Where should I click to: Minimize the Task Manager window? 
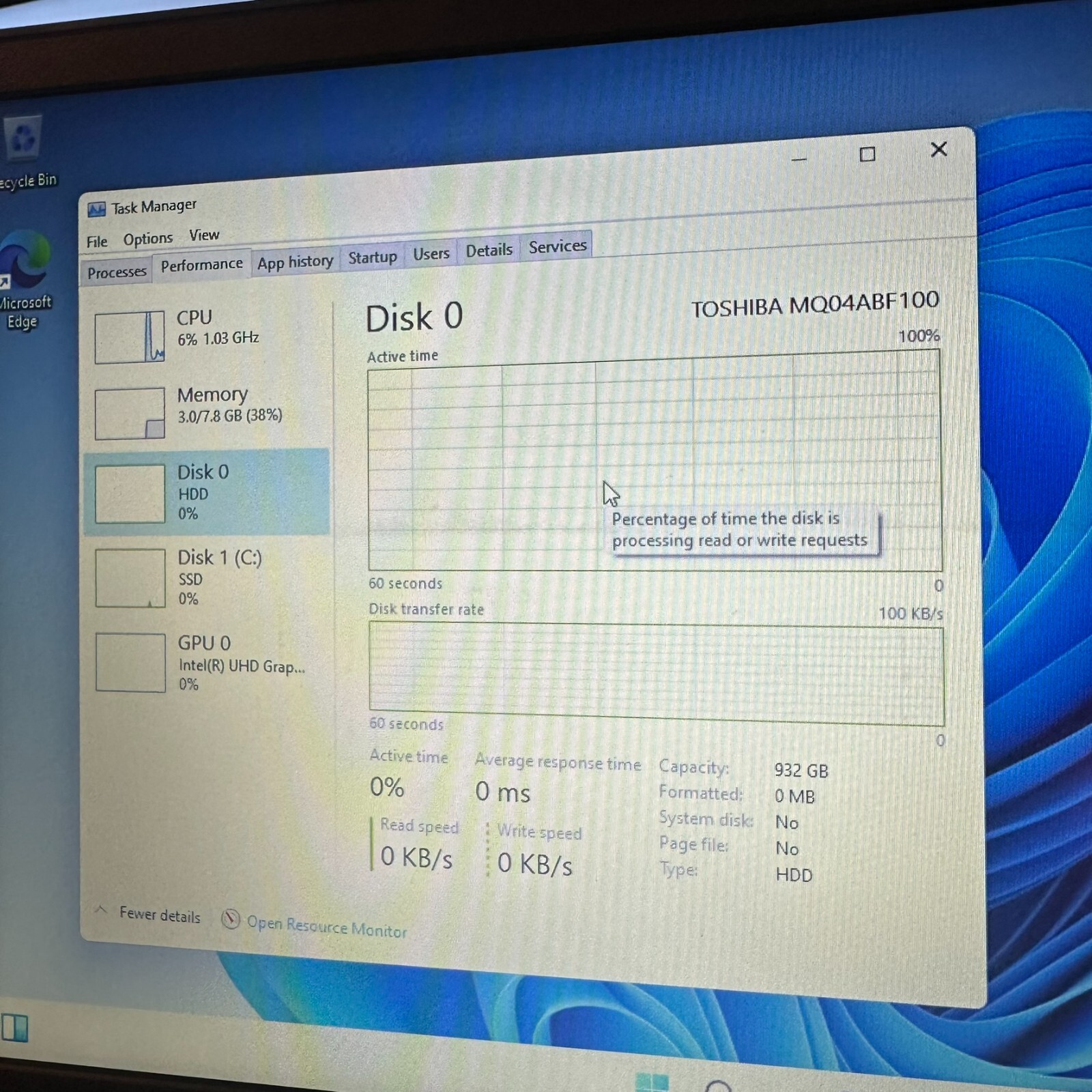coord(799,159)
